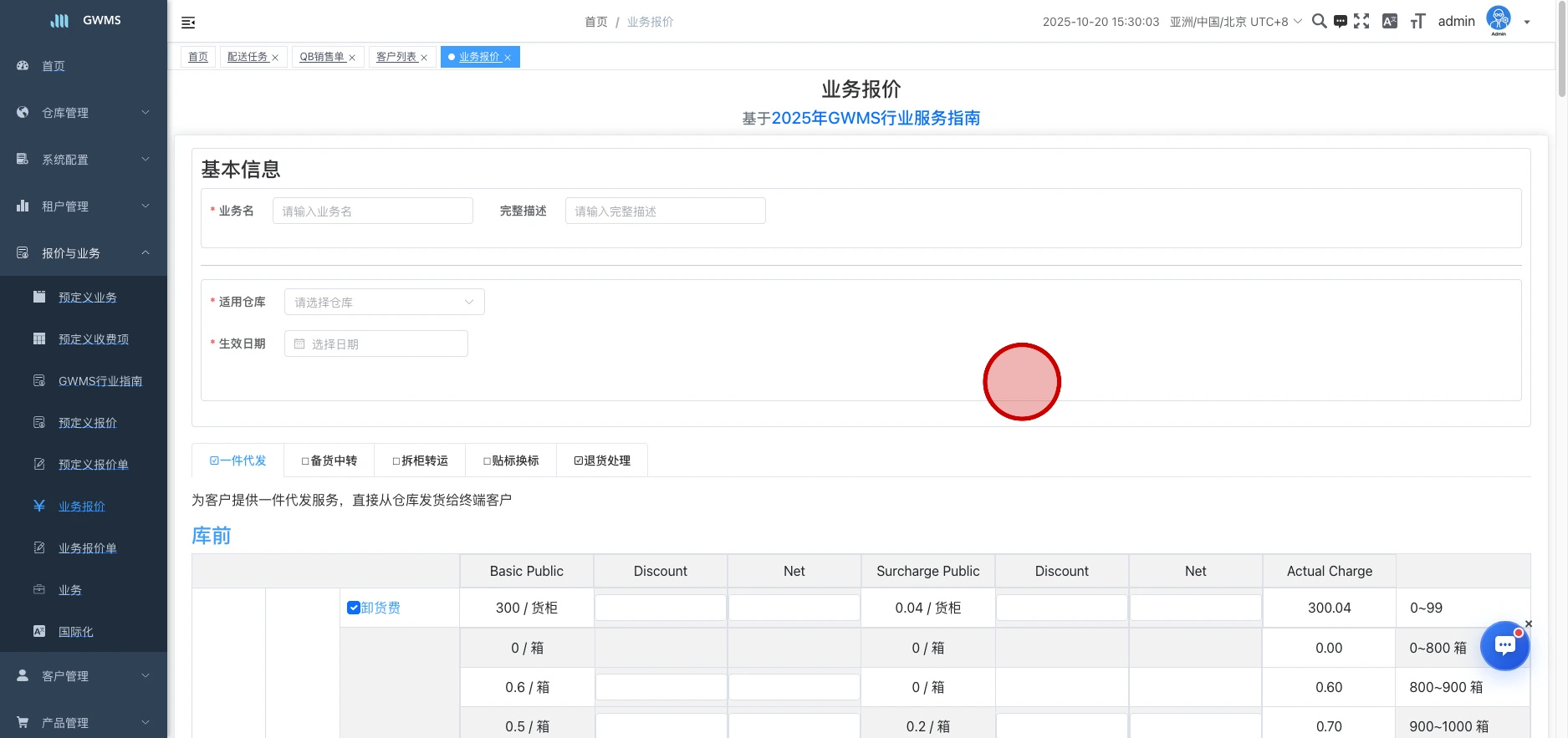
Task: Toggle fullscreen mode icon
Action: pos(1361,22)
